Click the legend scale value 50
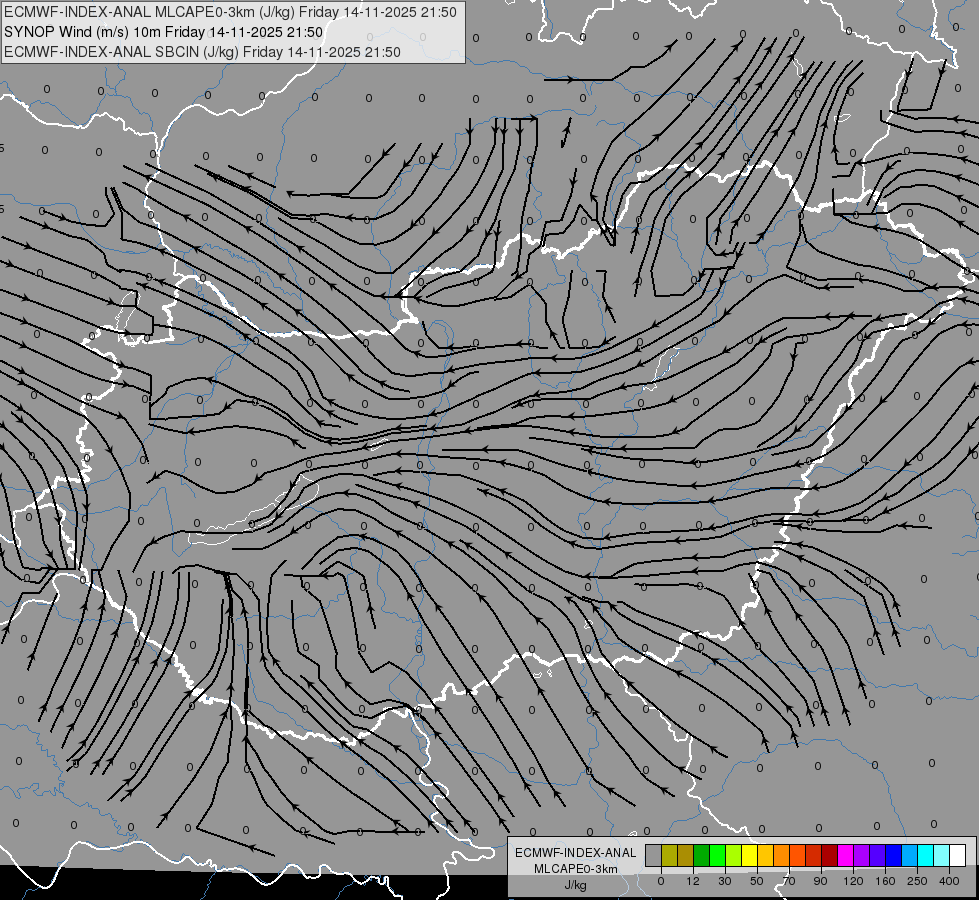 click(x=757, y=881)
